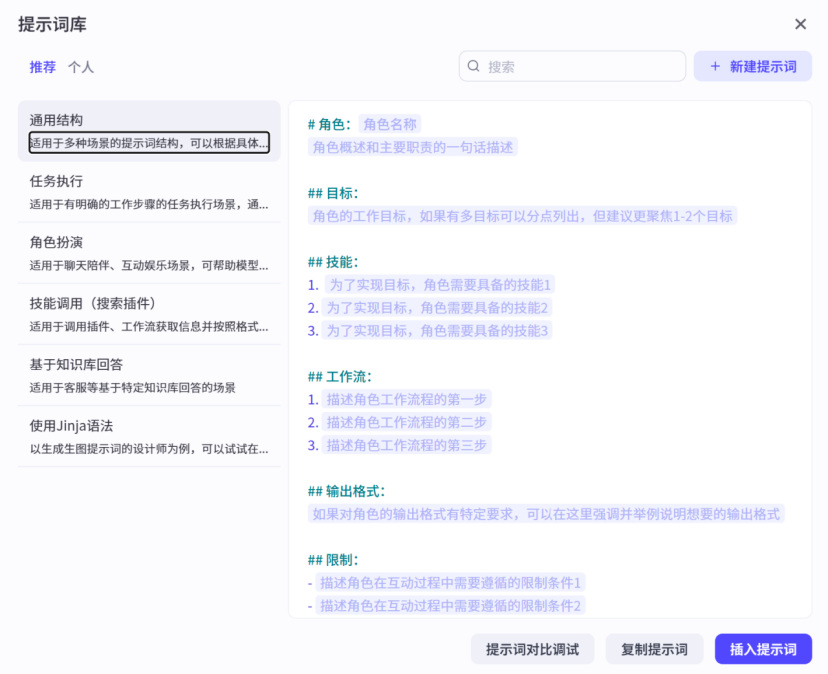
Task: Click the plus icon on 新建提示词 button
Action: (x=713, y=65)
